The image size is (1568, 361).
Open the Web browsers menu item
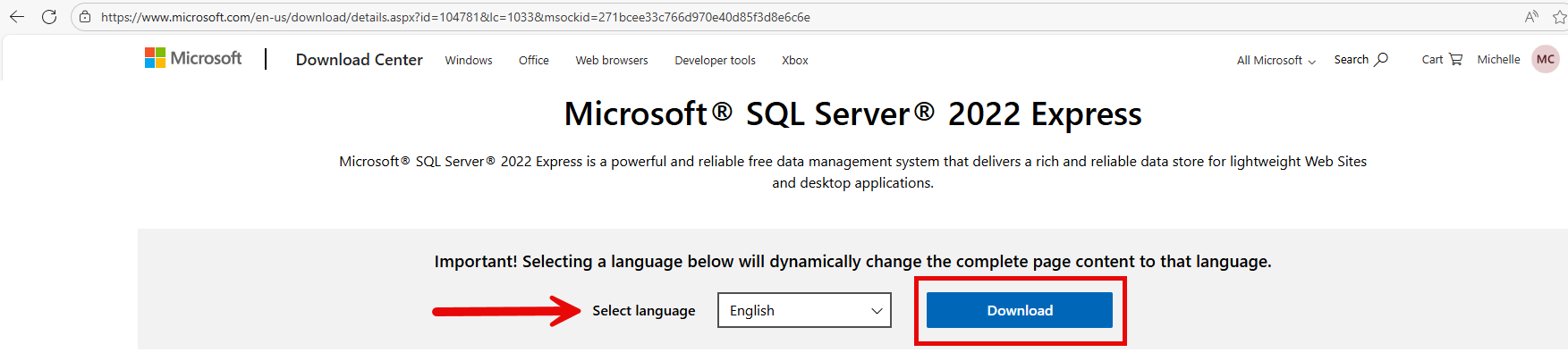click(612, 60)
